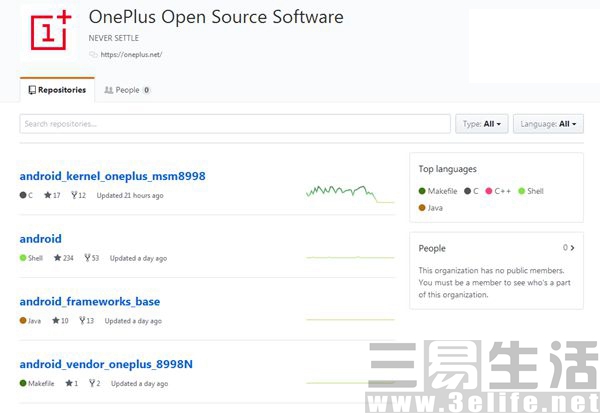The image size is (600, 413).
Task: Switch to the People tab
Action: (127, 90)
